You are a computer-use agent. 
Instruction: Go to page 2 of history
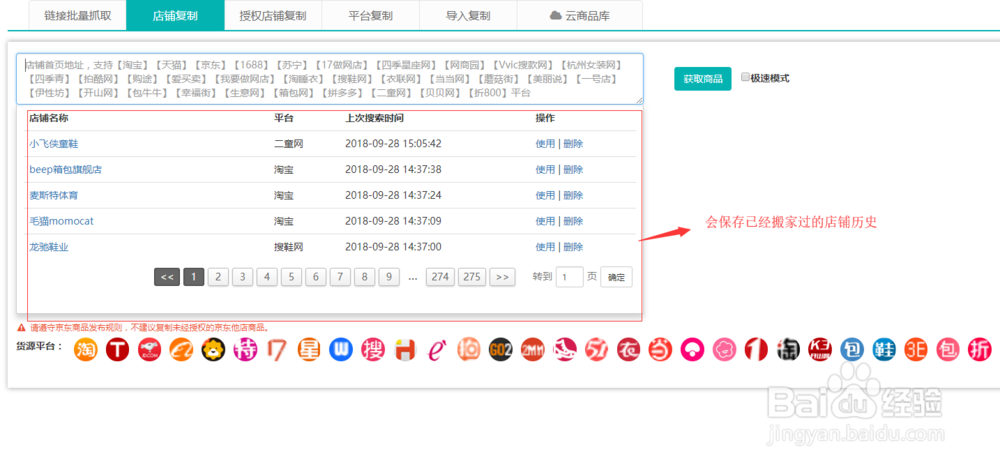click(x=218, y=277)
